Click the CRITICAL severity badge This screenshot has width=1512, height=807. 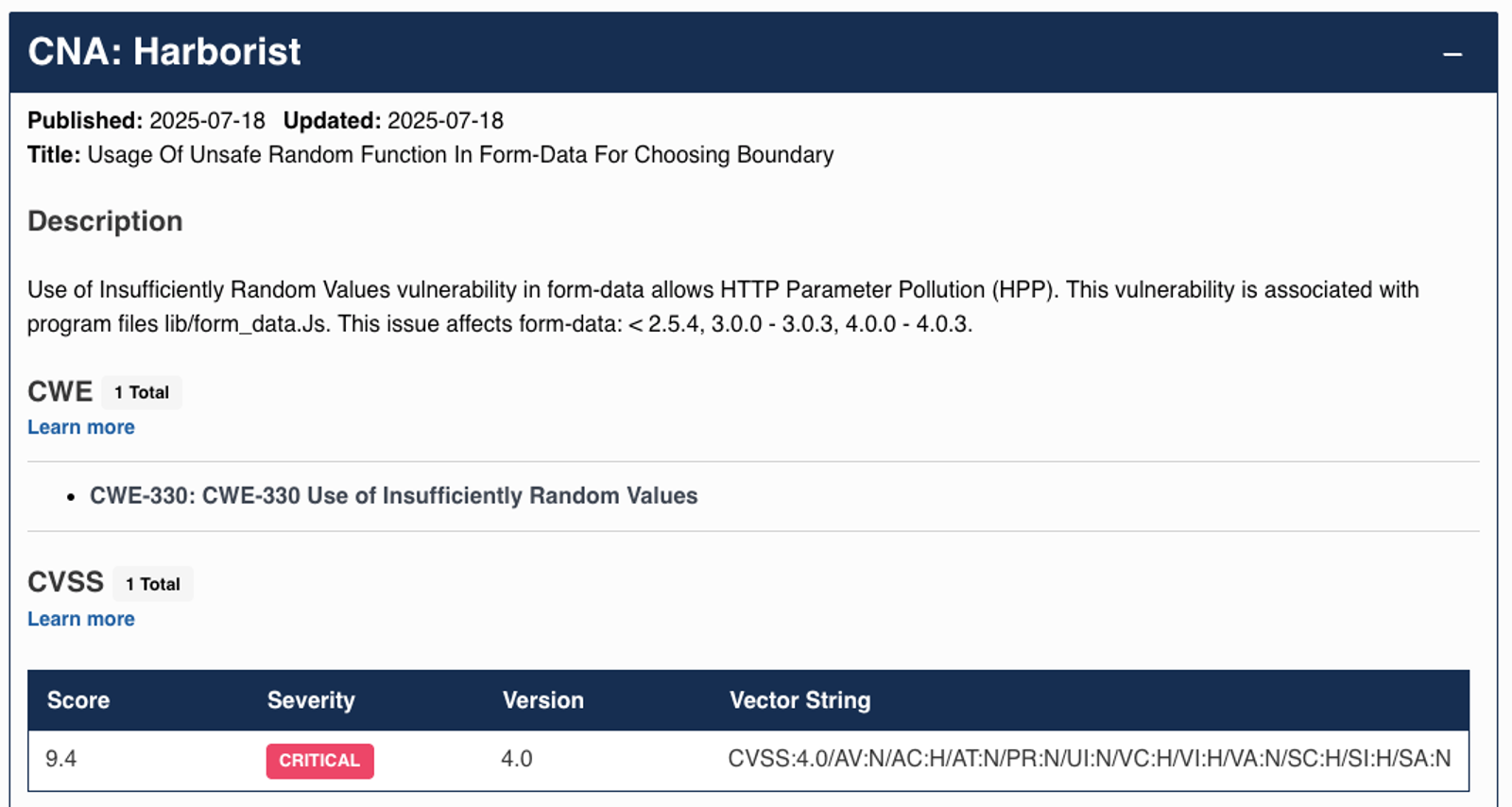coord(319,761)
